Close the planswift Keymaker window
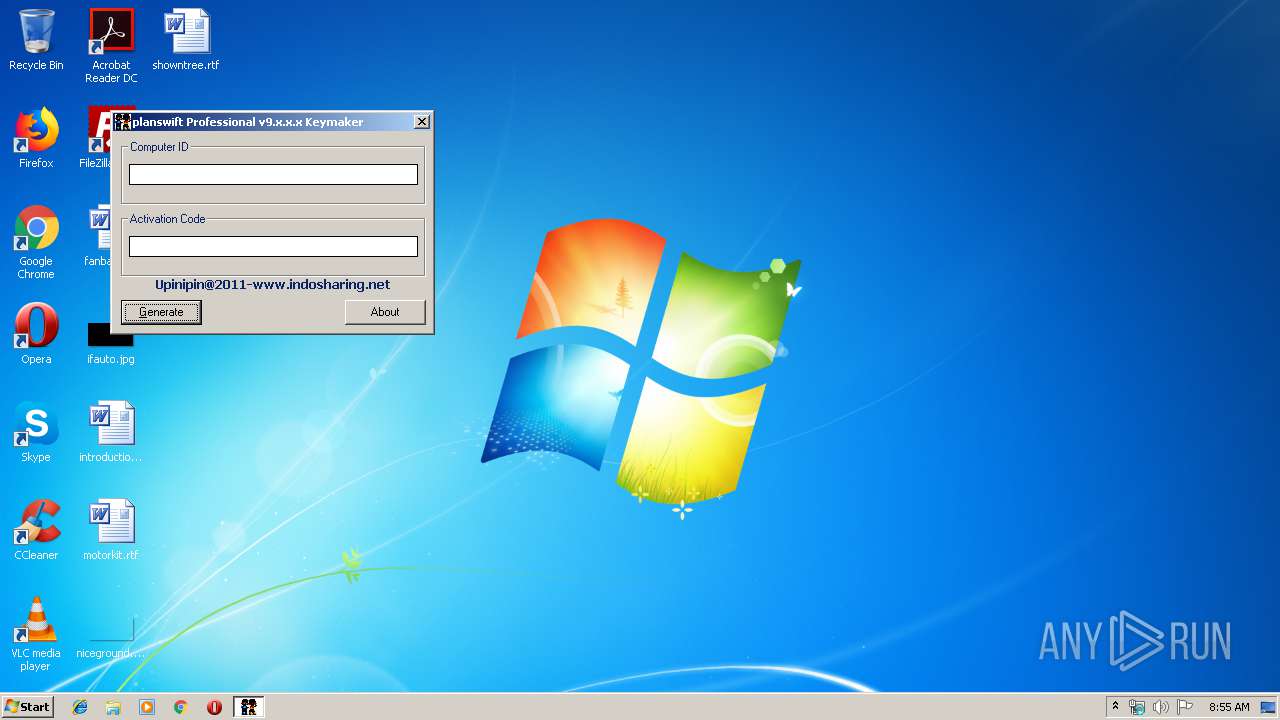The height and width of the screenshot is (720, 1280). (422, 121)
